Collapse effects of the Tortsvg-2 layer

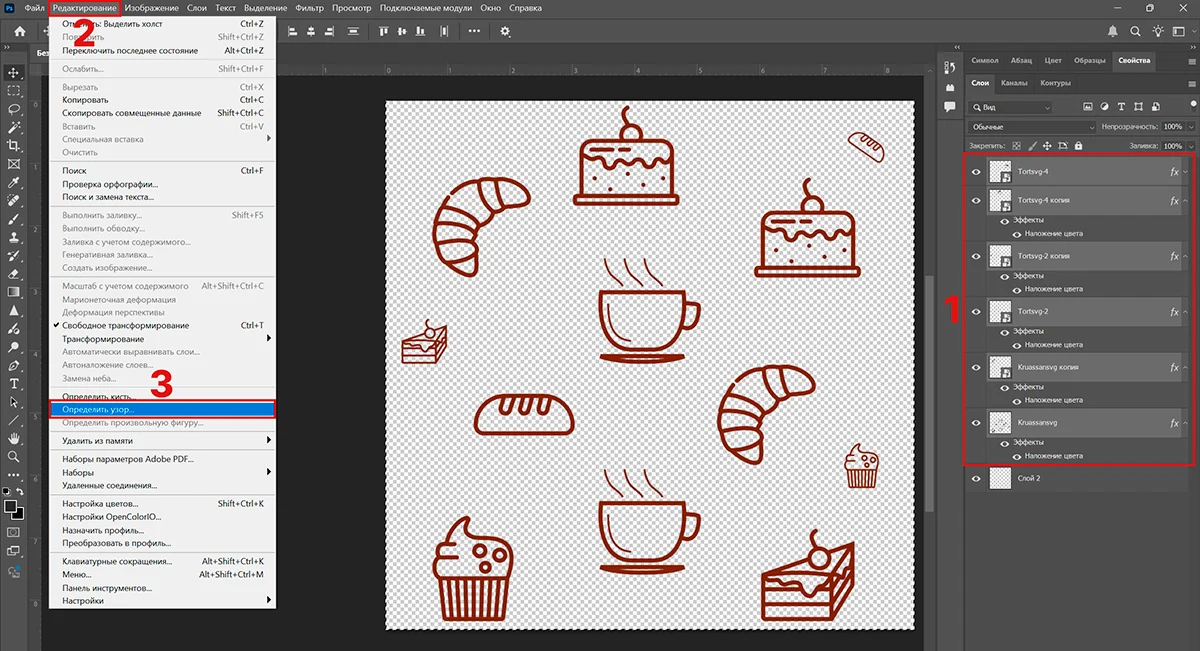(x=1187, y=312)
